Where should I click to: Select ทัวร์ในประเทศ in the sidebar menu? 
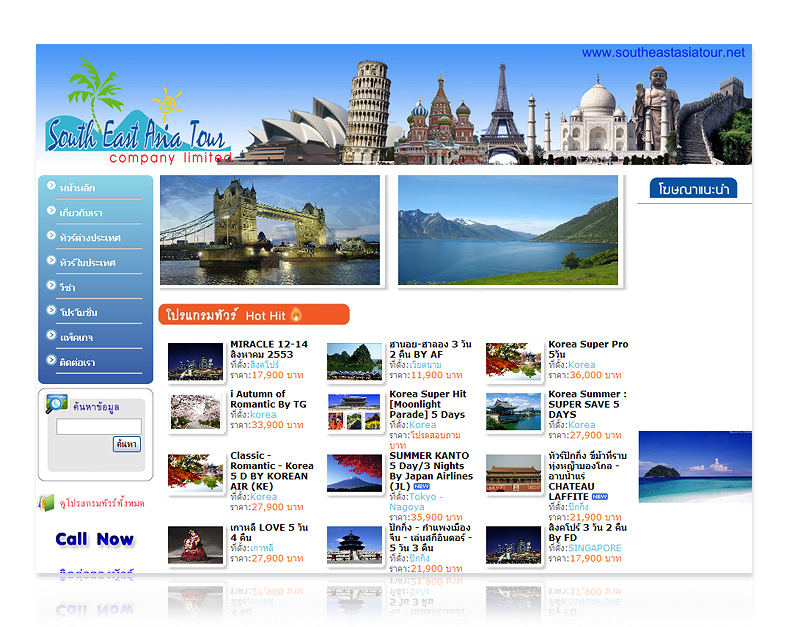point(87,262)
